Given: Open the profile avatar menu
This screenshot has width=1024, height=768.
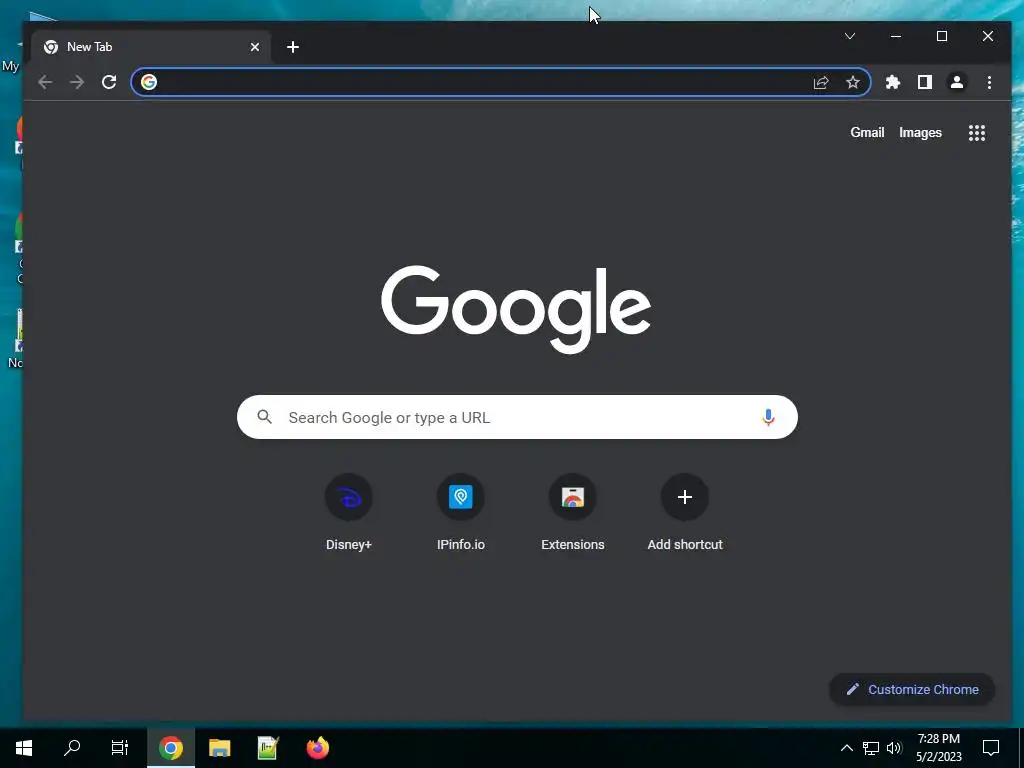Looking at the screenshot, I should click(957, 82).
